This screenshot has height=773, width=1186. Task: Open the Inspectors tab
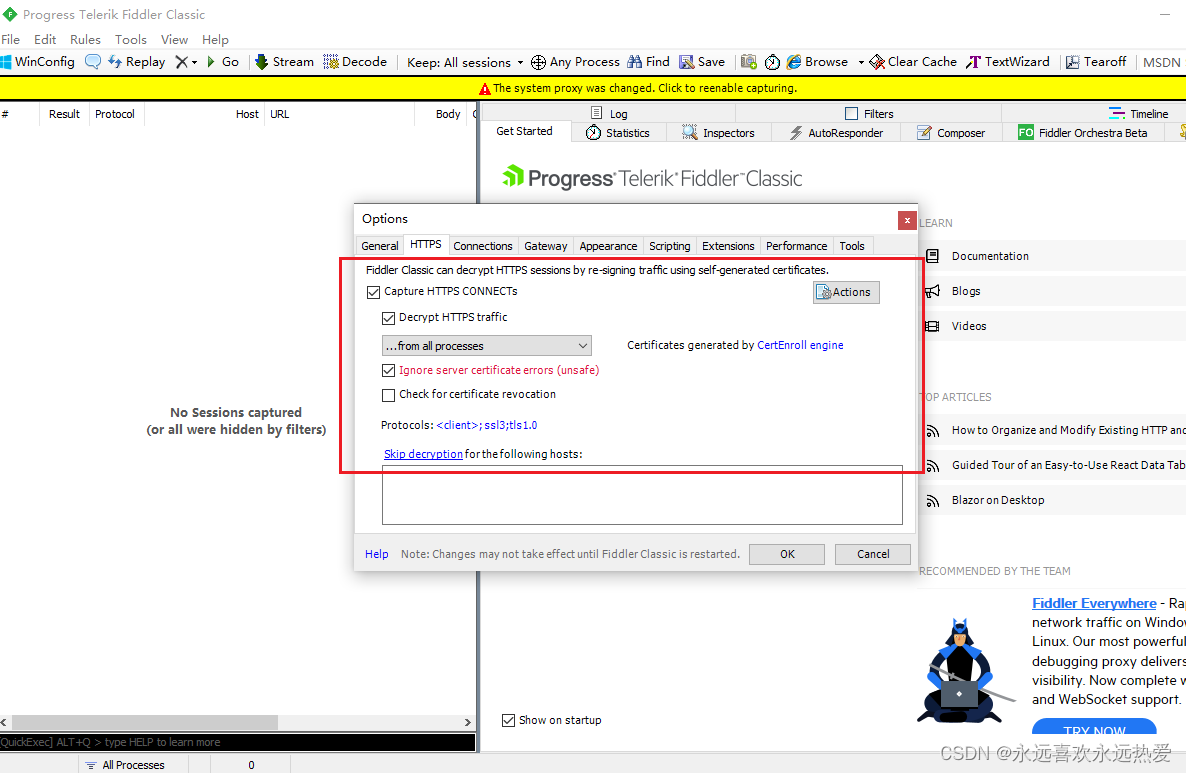click(719, 133)
